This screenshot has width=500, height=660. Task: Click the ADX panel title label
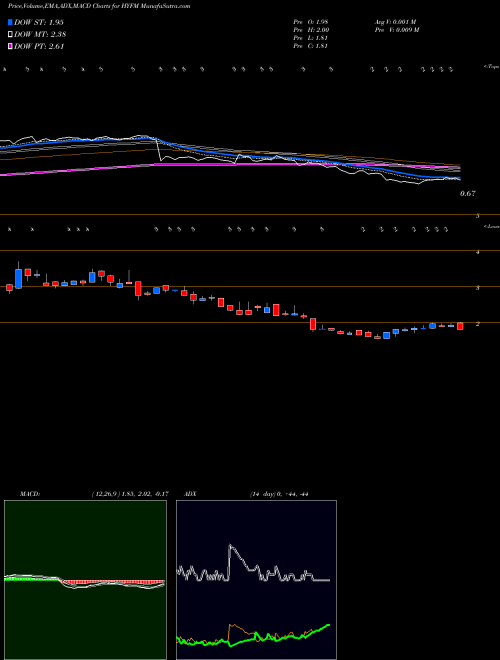pos(188,494)
